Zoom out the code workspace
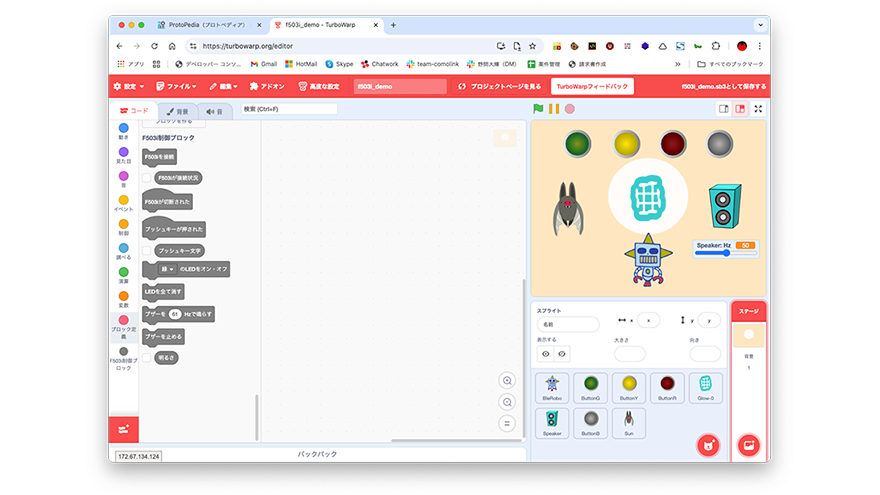 click(x=507, y=402)
